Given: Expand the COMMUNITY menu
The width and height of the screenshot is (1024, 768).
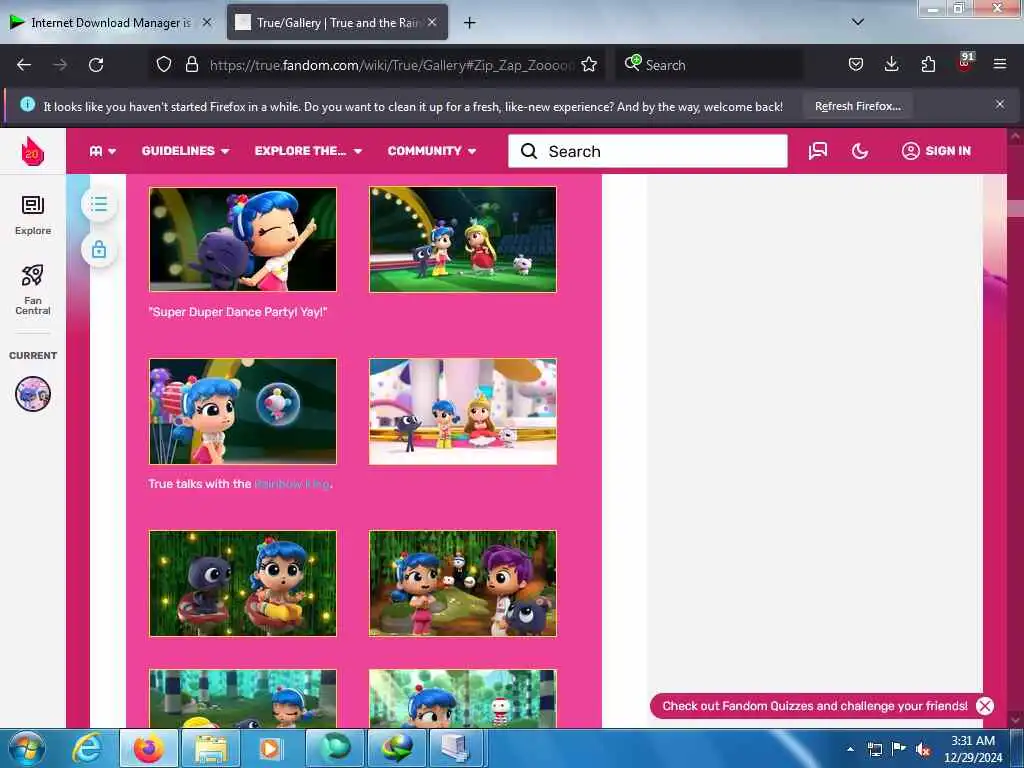Looking at the screenshot, I should pos(432,151).
